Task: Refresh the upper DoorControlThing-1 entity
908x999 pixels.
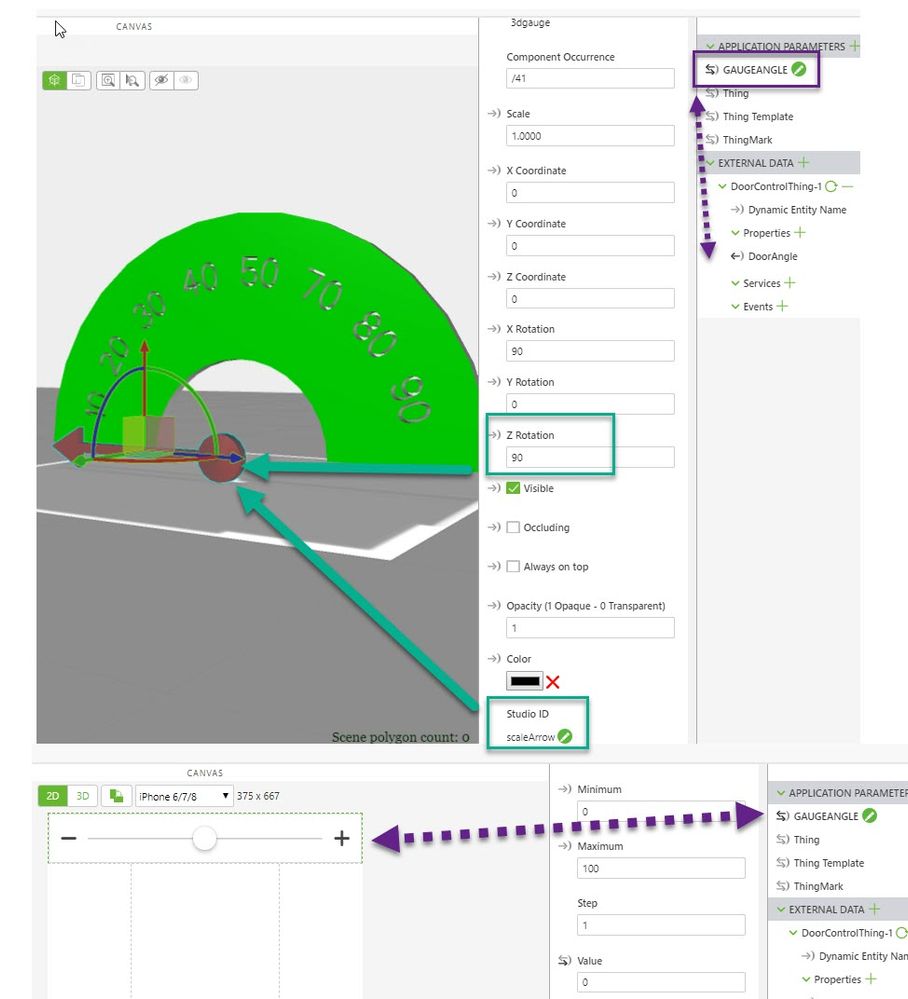Action: (831, 186)
